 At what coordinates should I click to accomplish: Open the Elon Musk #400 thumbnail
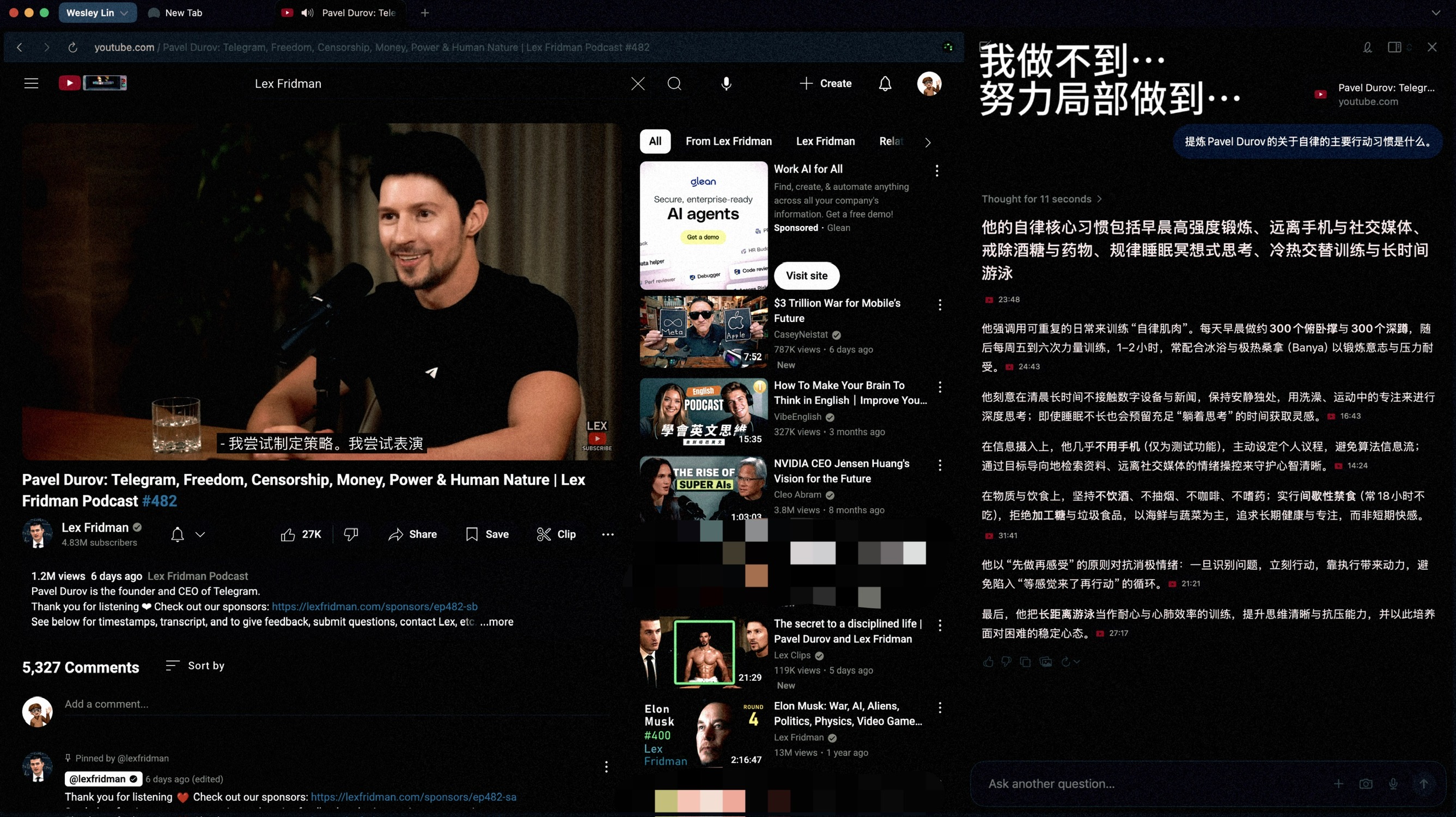tap(703, 734)
